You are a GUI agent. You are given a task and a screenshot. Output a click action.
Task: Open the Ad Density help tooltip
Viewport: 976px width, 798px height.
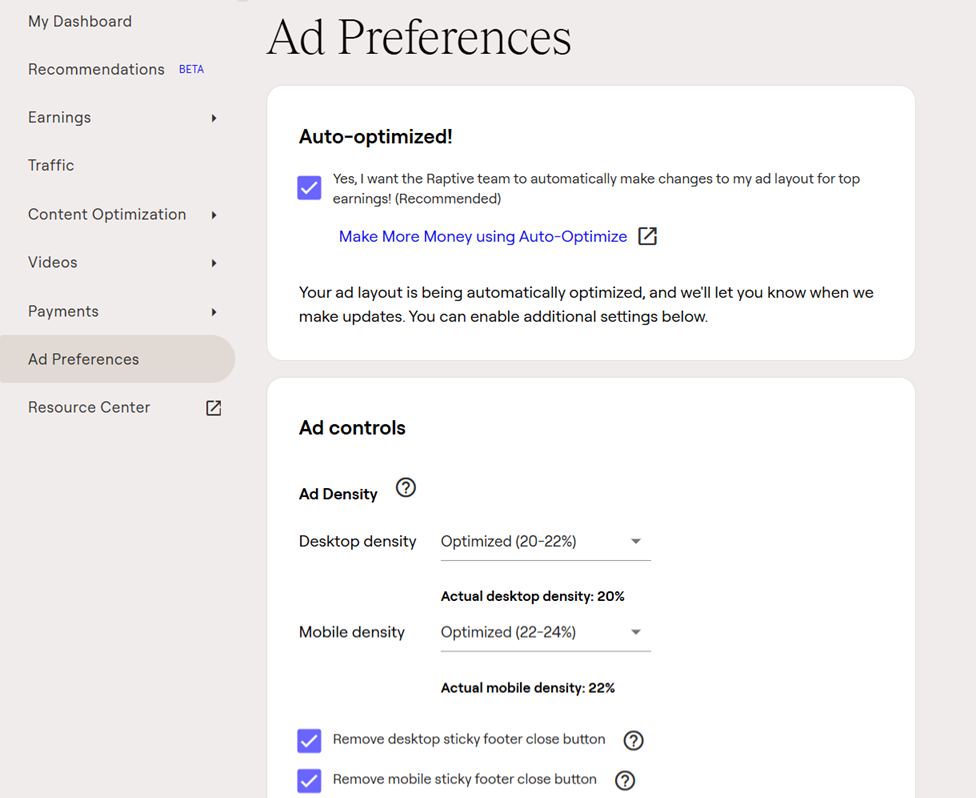tap(405, 487)
